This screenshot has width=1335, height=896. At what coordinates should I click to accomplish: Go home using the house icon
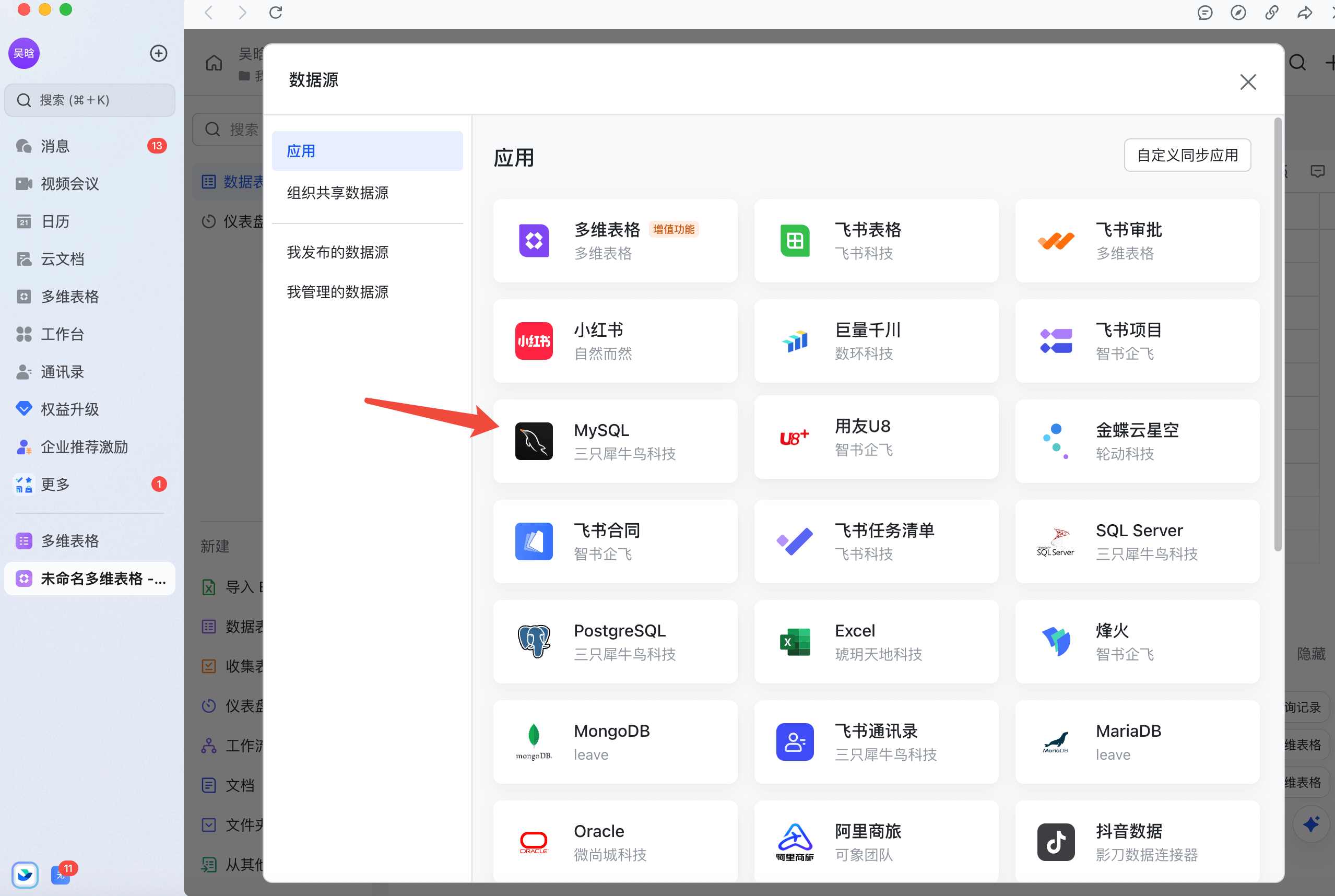pos(214,63)
